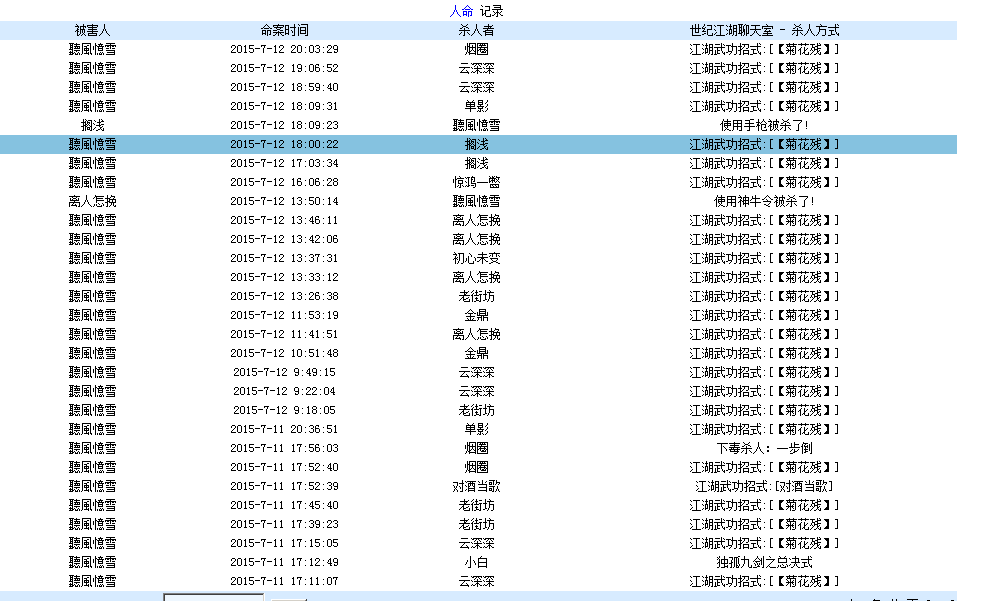Click killer 老街坊 in the 13:26:38 row
Viewport: 1006px width, 601px height.
(x=476, y=296)
